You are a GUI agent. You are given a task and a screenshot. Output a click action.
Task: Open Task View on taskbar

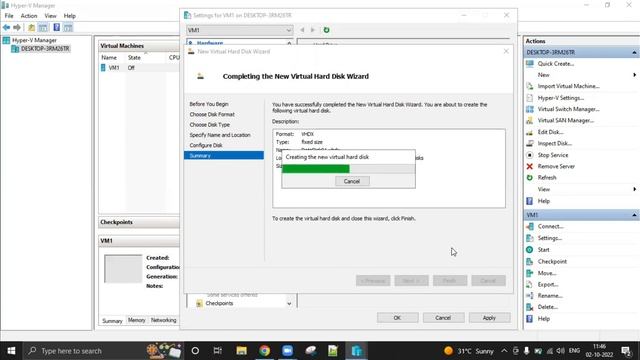pyautogui.click(x=218, y=351)
